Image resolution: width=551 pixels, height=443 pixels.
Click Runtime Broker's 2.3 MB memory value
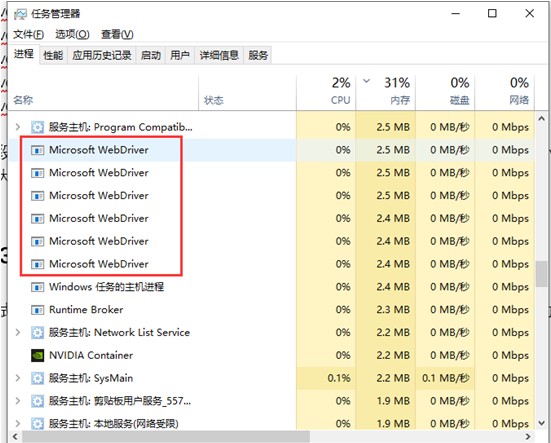click(393, 310)
